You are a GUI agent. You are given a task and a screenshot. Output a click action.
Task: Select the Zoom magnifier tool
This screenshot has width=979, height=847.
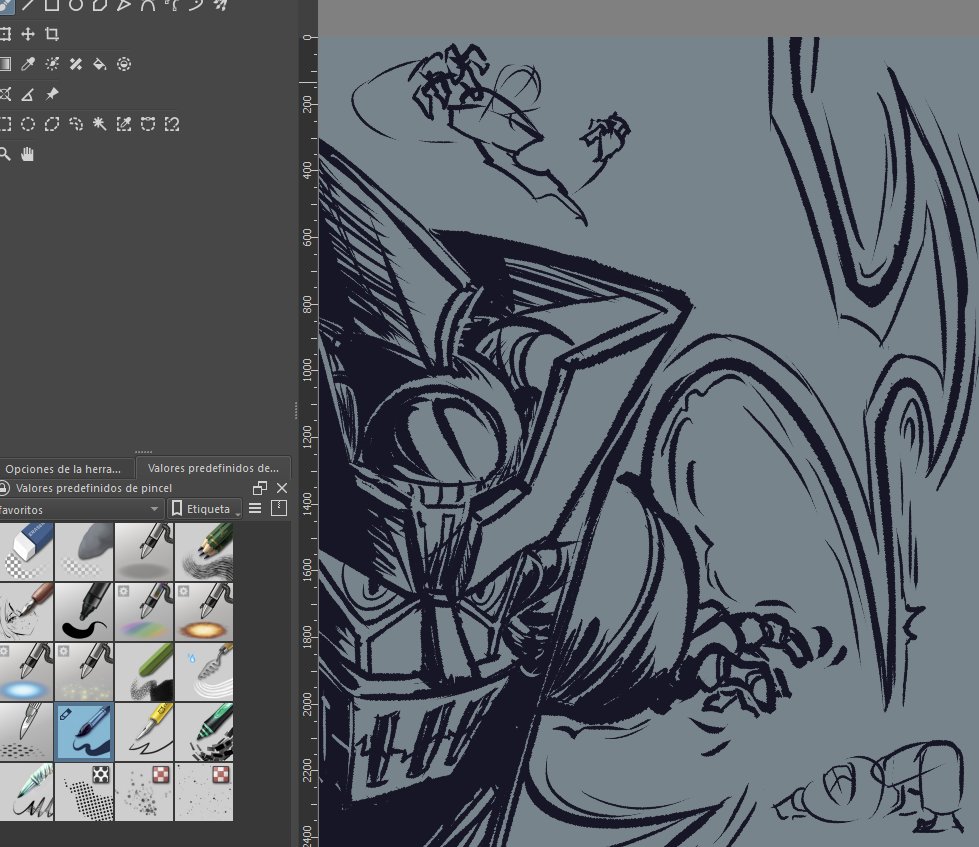4,154
